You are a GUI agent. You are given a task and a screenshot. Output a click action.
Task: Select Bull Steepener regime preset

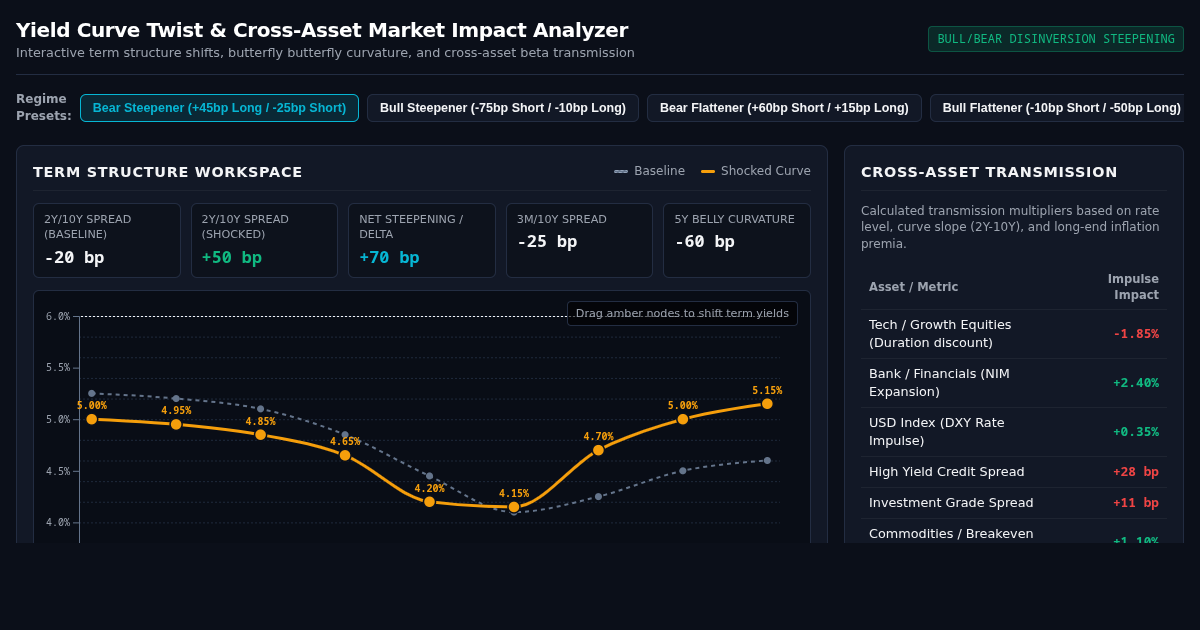pyautogui.click(x=503, y=108)
